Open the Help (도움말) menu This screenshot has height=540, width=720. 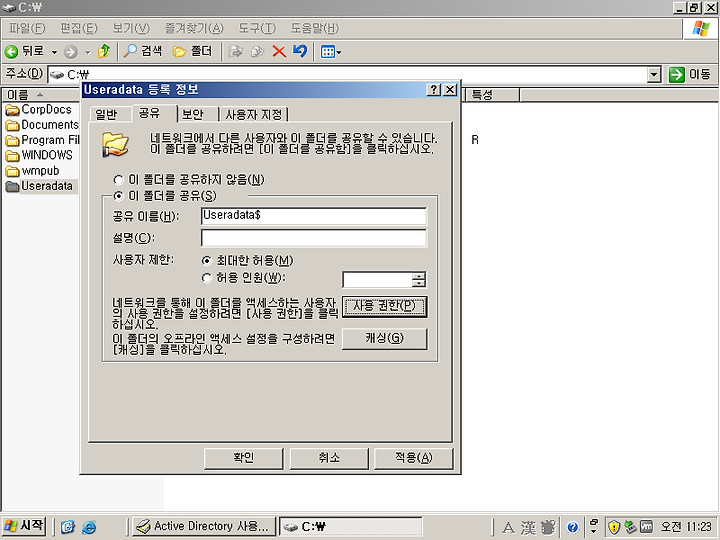(315, 28)
